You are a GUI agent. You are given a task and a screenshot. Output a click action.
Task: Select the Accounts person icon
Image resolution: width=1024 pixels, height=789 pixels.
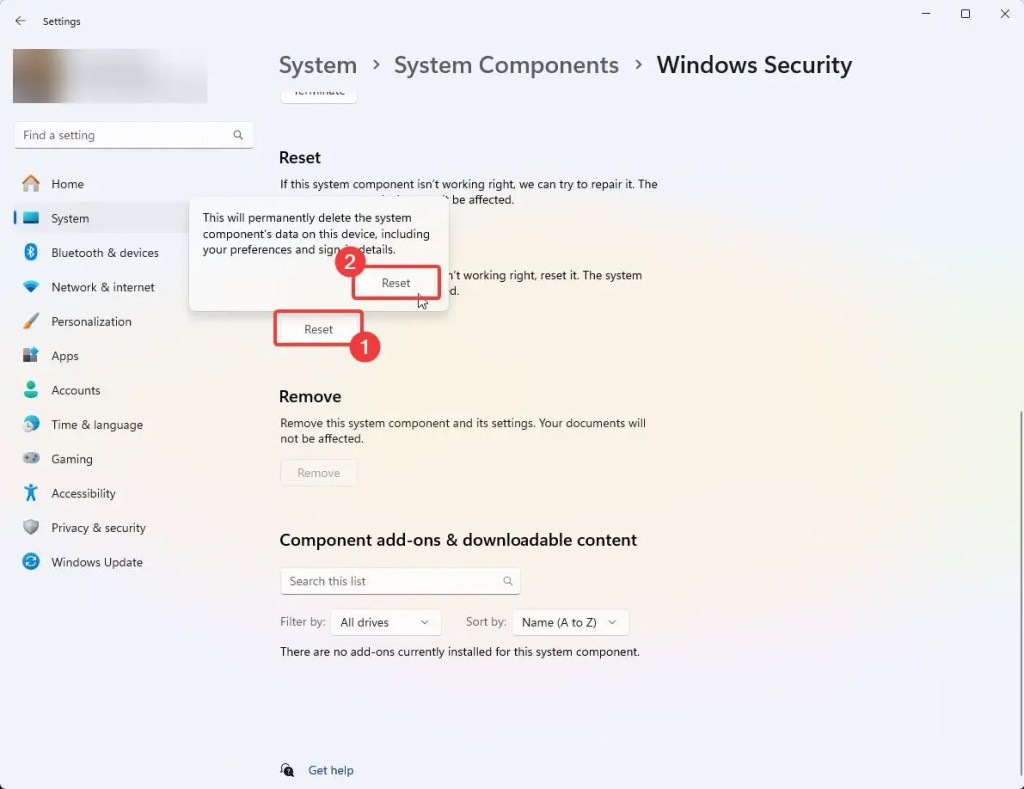31,390
